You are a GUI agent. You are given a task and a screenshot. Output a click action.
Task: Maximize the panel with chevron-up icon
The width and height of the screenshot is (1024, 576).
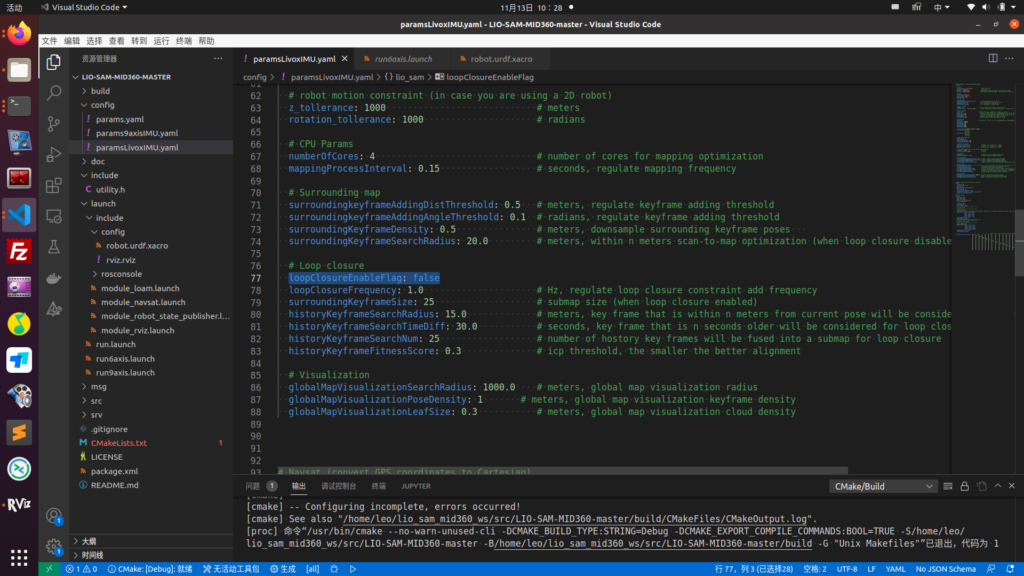[x=997, y=486]
